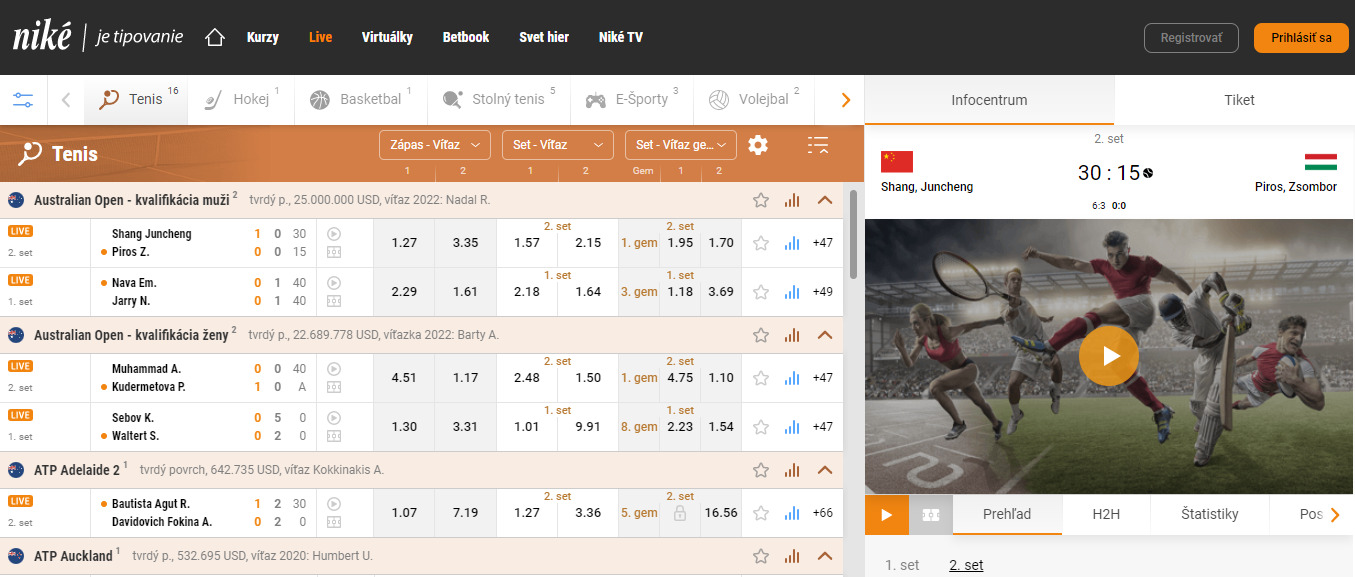Show stats for Nava vs Jarry row
The height and width of the screenshot is (577, 1355).
792,292
